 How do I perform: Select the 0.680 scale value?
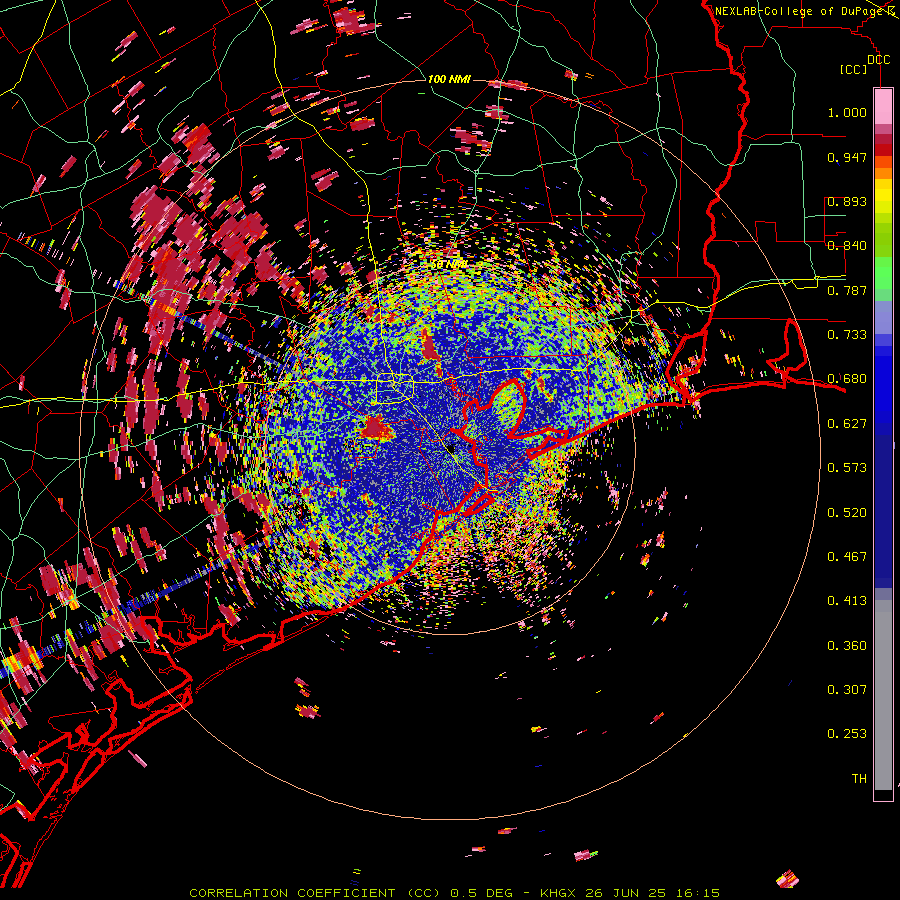847,379
